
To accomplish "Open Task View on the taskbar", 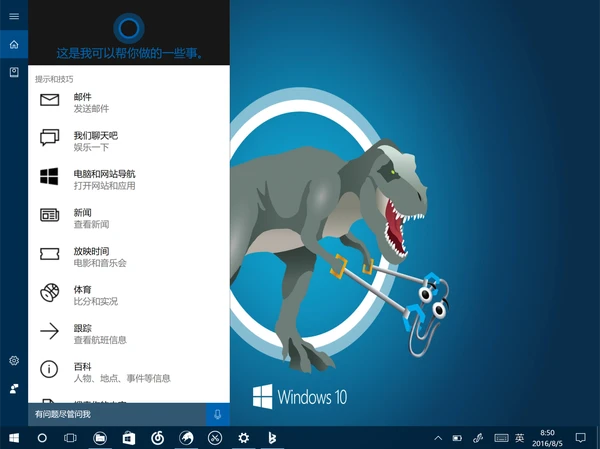I will (x=70, y=438).
